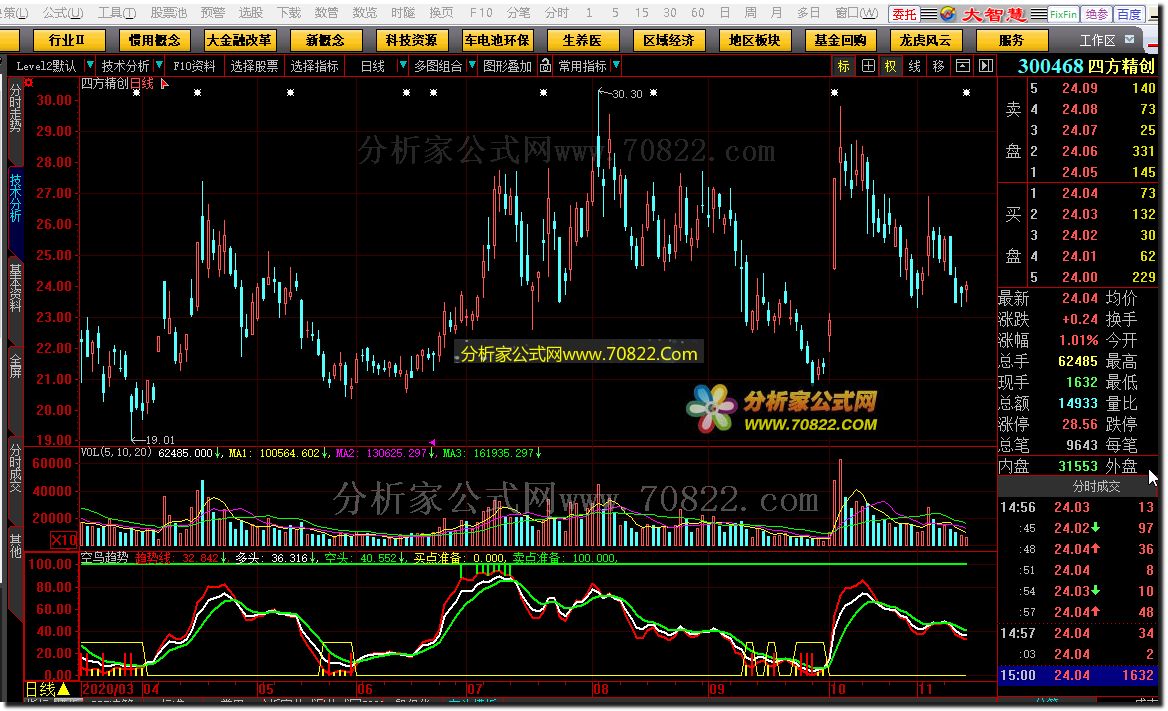Switch to 周 weekly period in menu bar
1168x711 pixels.
750,13
